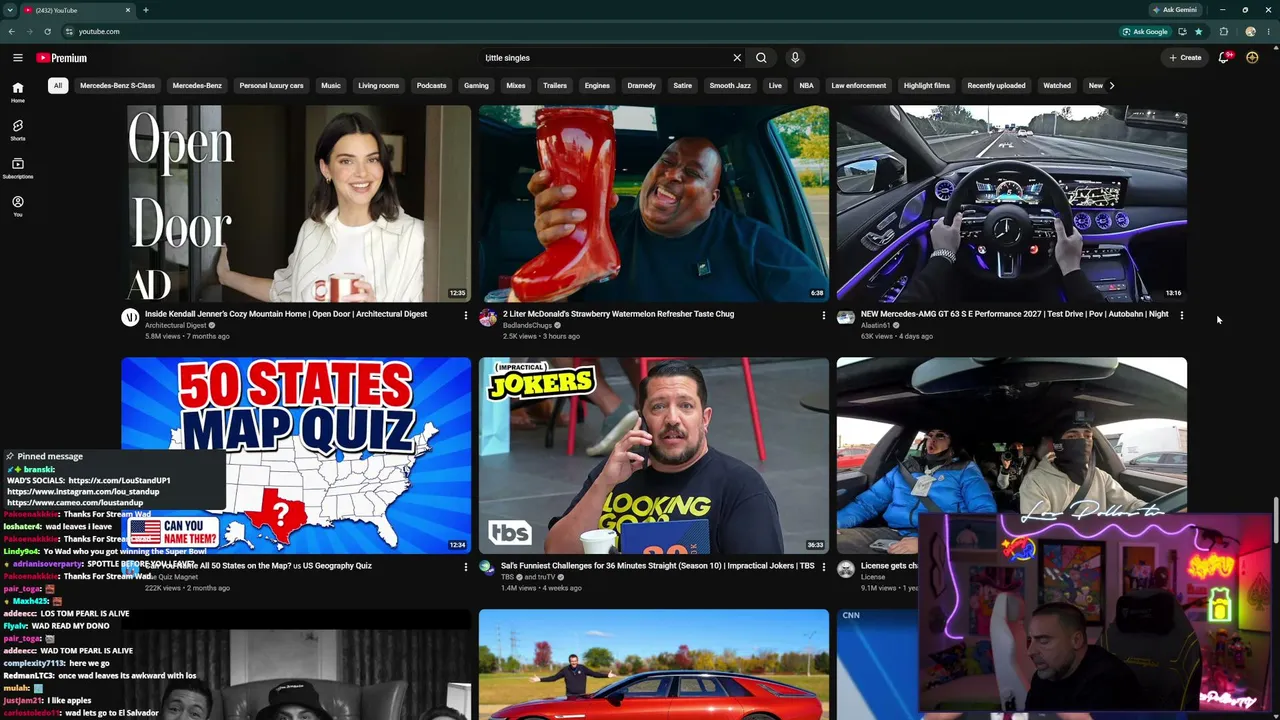Click the Create button
Screen dimensions: 1280x720
pos(1186,58)
